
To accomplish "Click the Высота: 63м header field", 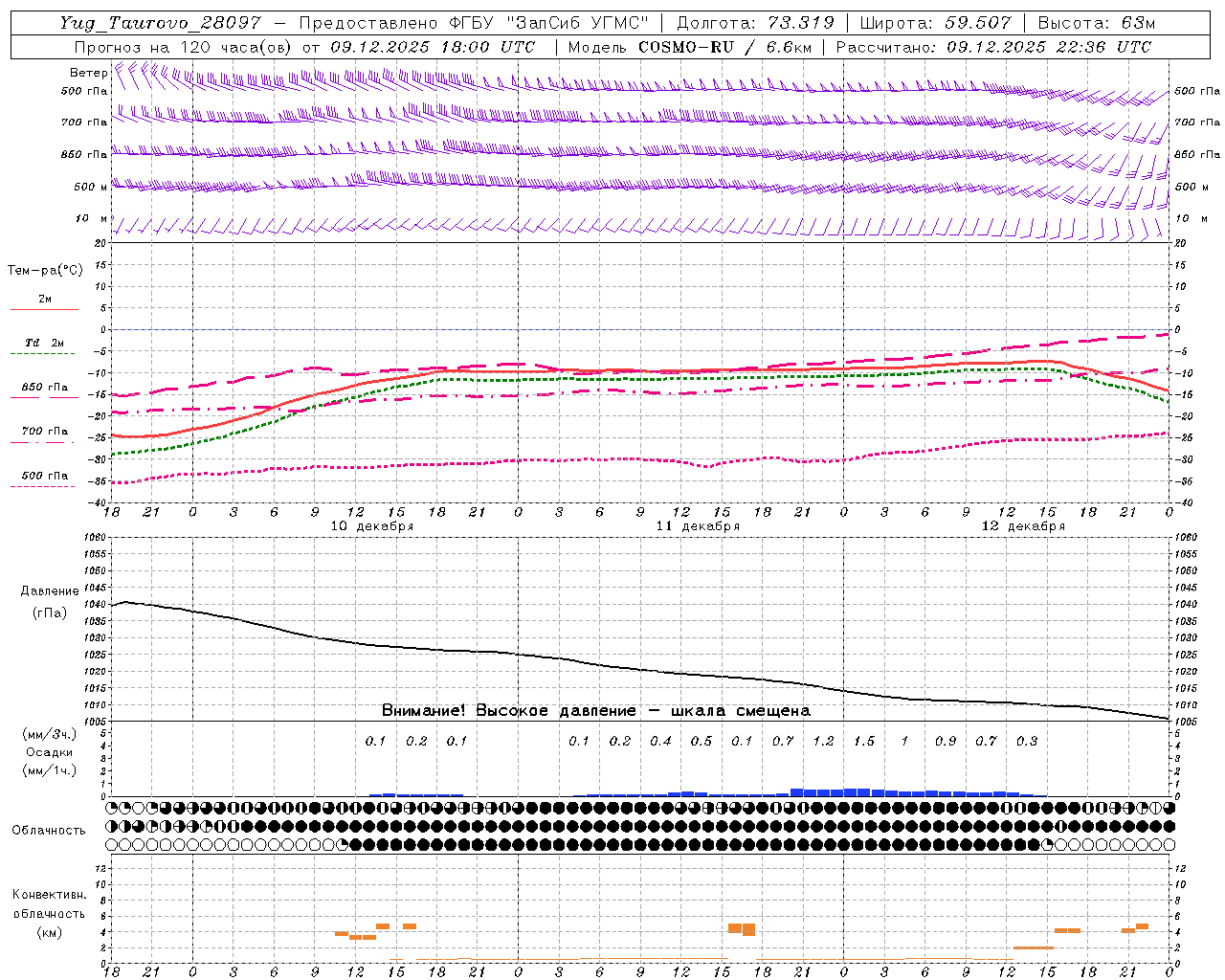I will (x=1096, y=23).
